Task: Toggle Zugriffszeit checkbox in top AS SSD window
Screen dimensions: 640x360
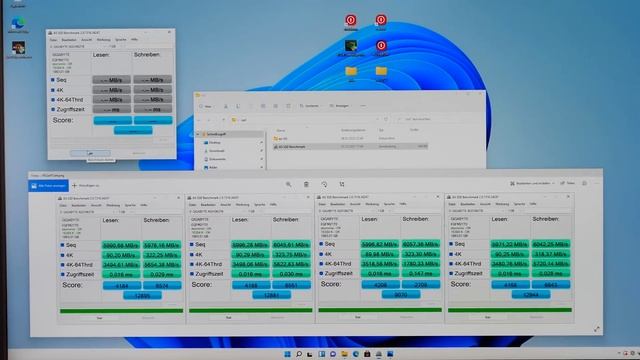Action: click(53, 109)
